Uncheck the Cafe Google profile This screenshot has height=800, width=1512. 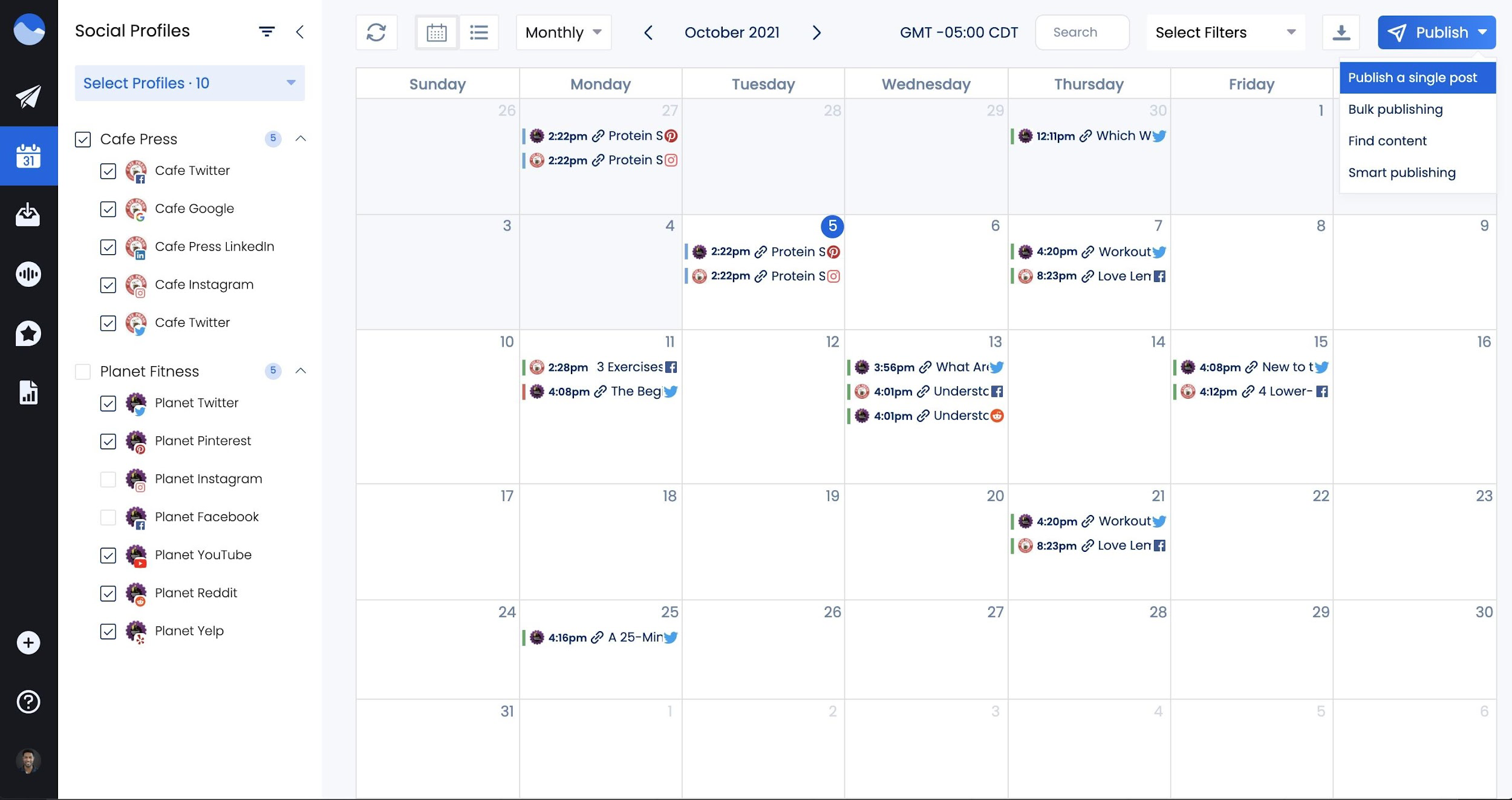tap(109, 209)
